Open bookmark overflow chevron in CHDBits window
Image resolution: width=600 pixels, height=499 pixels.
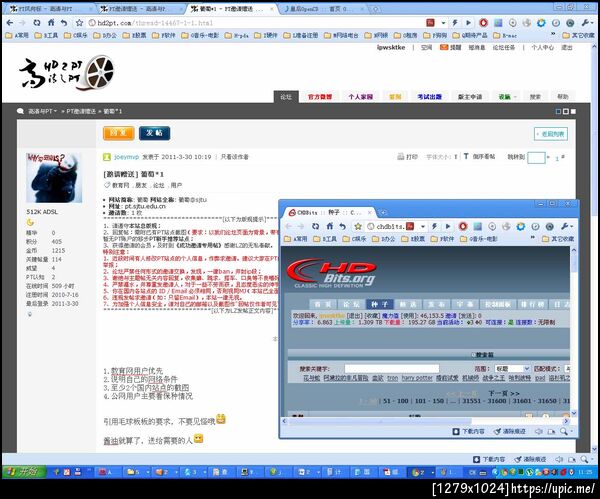[532, 238]
